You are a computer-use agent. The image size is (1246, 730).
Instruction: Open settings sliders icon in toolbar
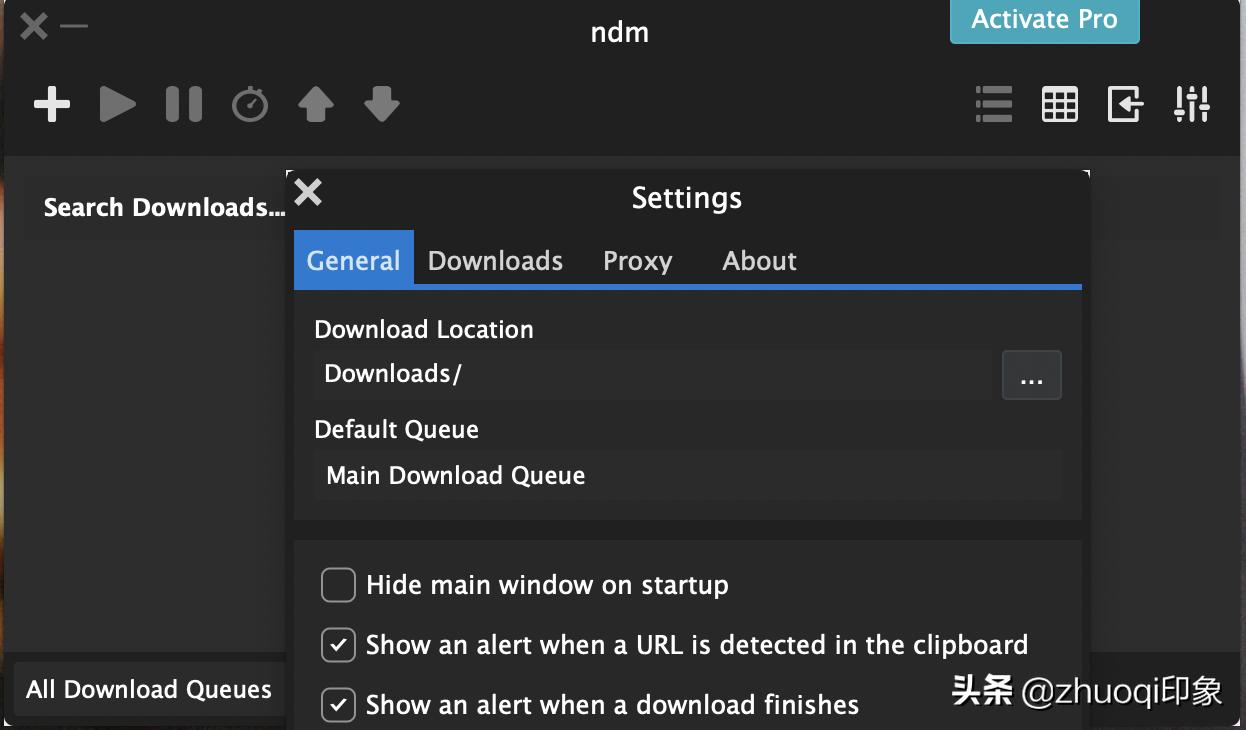[1192, 104]
